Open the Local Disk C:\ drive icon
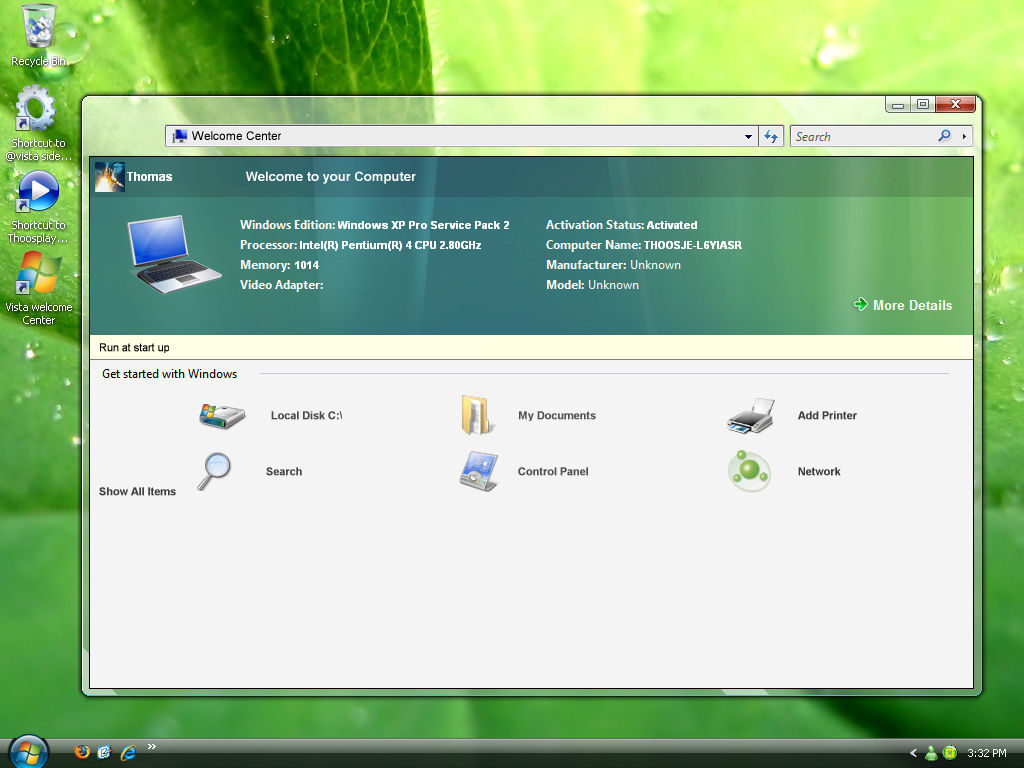 (x=222, y=415)
